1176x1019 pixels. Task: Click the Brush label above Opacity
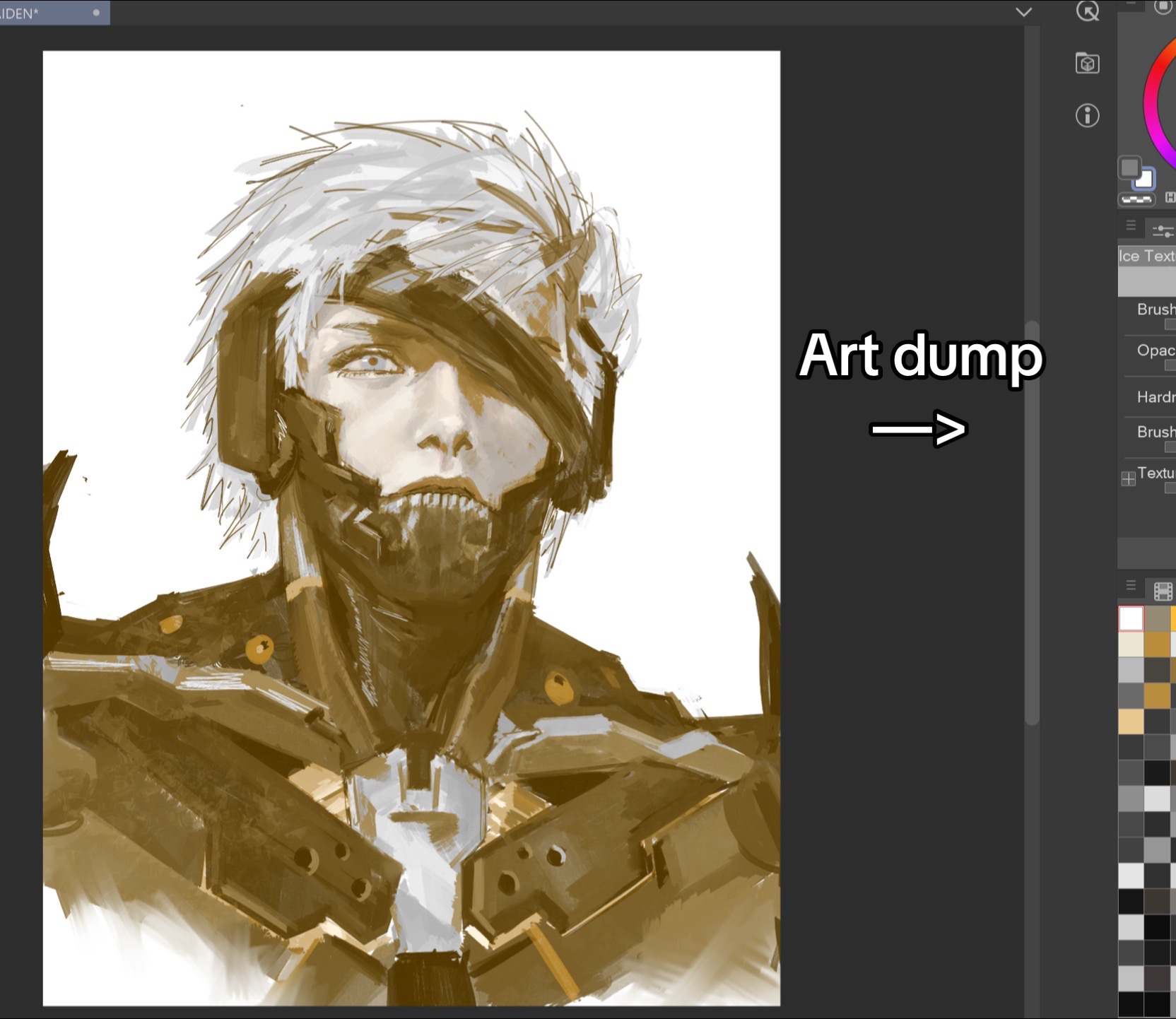pyautogui.click(x=1156, y=309)
